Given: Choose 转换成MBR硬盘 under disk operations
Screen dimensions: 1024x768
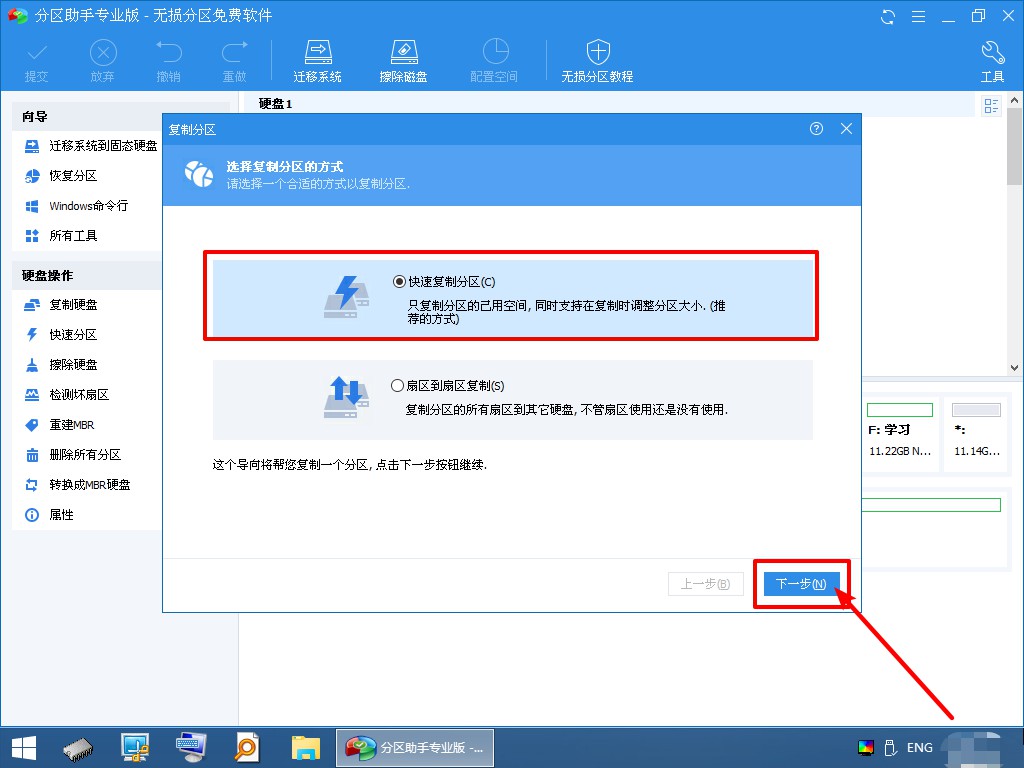Looking at the screenshot, I should [x=77, y=485].
